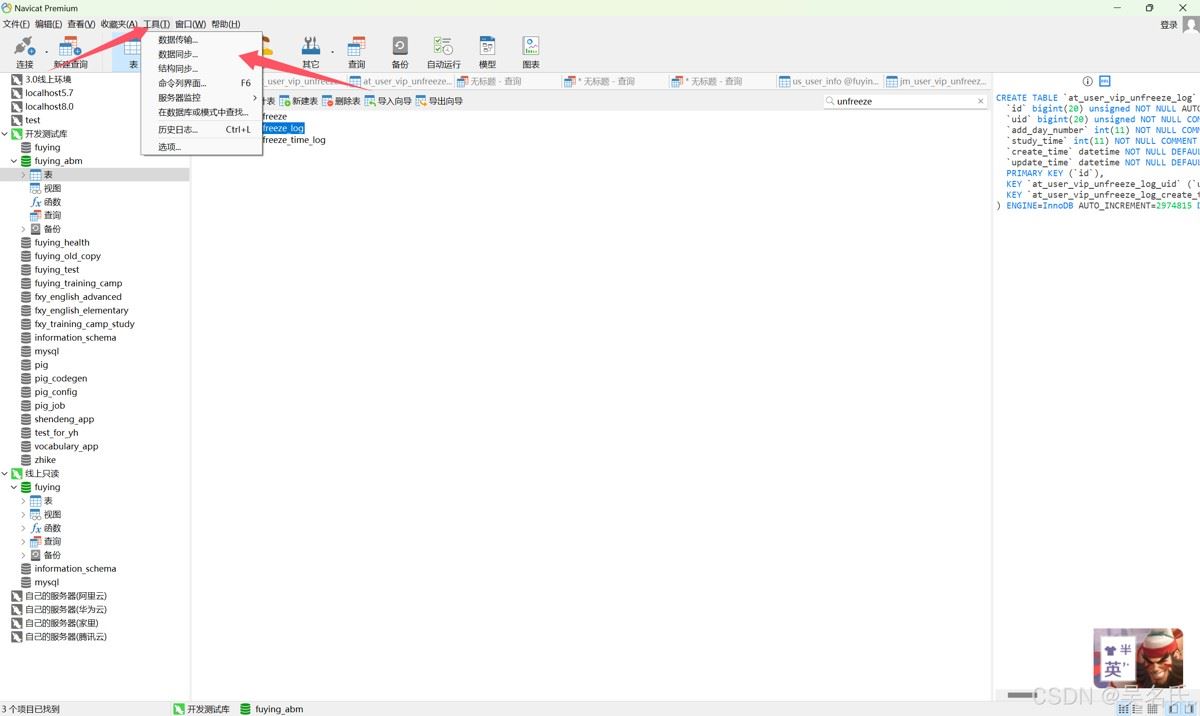
Task: Click fuying_abm in the status bar
Action: pyautogui.click(x=271, y=709)
